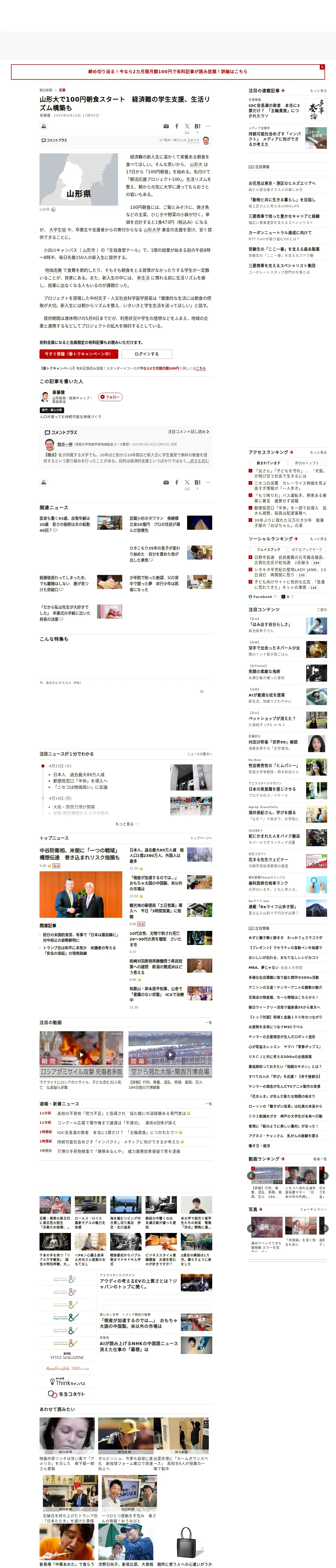Click もっと見る beside ソーシャルランキング

318,539
